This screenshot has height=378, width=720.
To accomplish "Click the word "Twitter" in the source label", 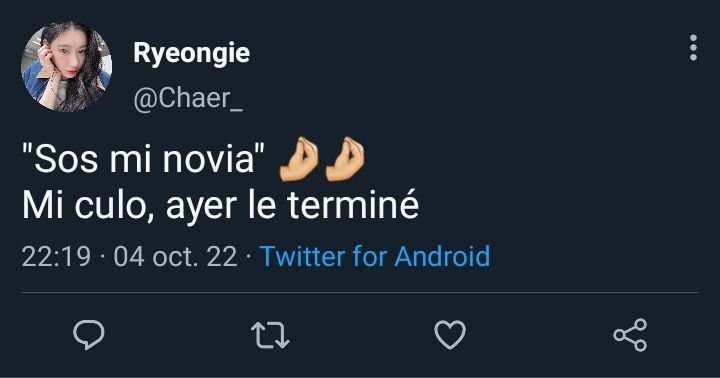I will click(302, 256).
